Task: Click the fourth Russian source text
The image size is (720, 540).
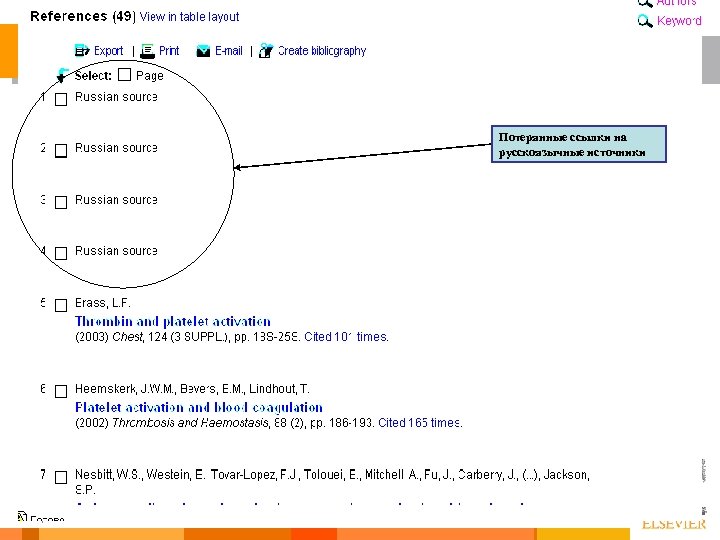Action: click(116, 251)
